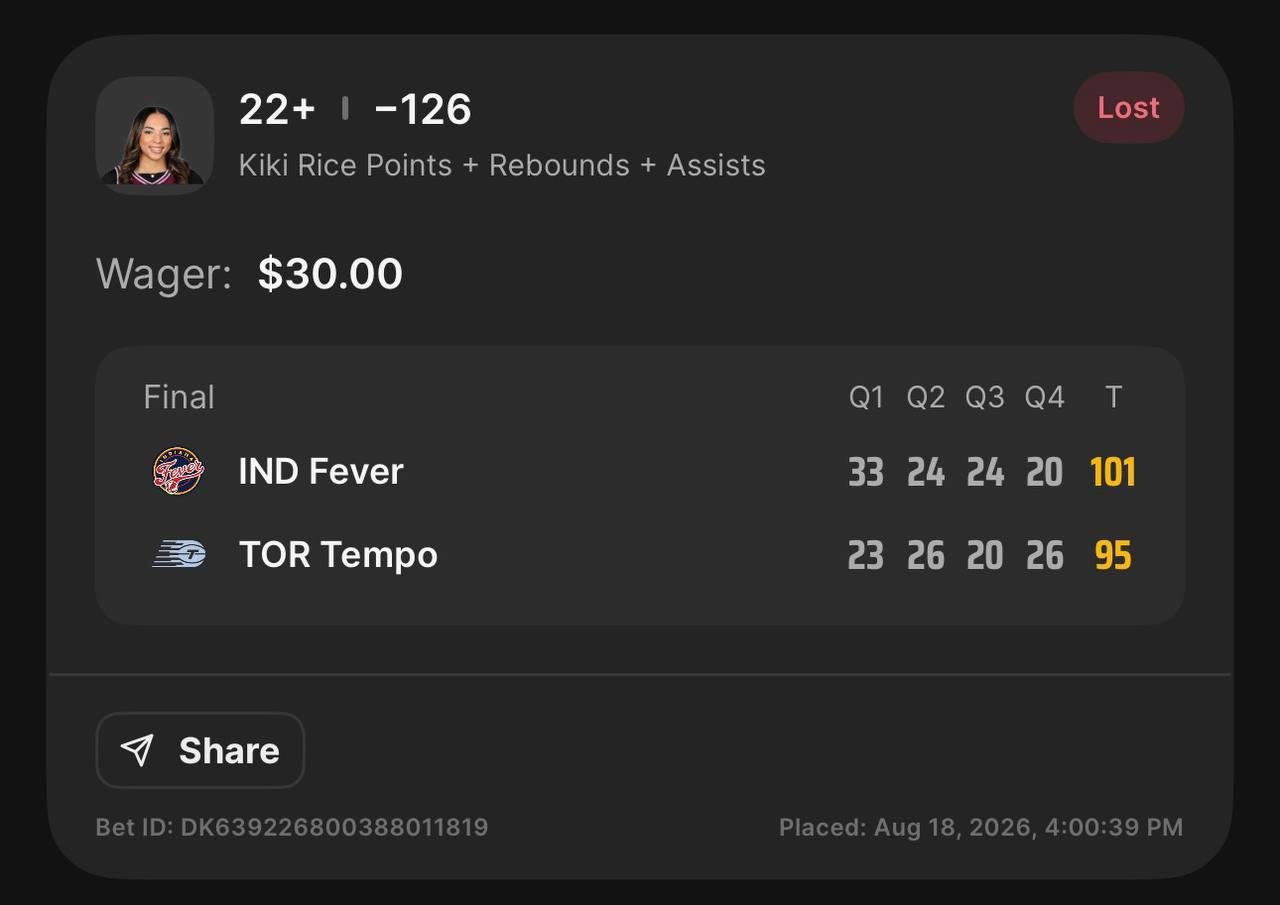Click the Kiki Rice Points + Rebounds + Assists label
The width and height of the screenshot is (1280, 905).
point(502,165)
